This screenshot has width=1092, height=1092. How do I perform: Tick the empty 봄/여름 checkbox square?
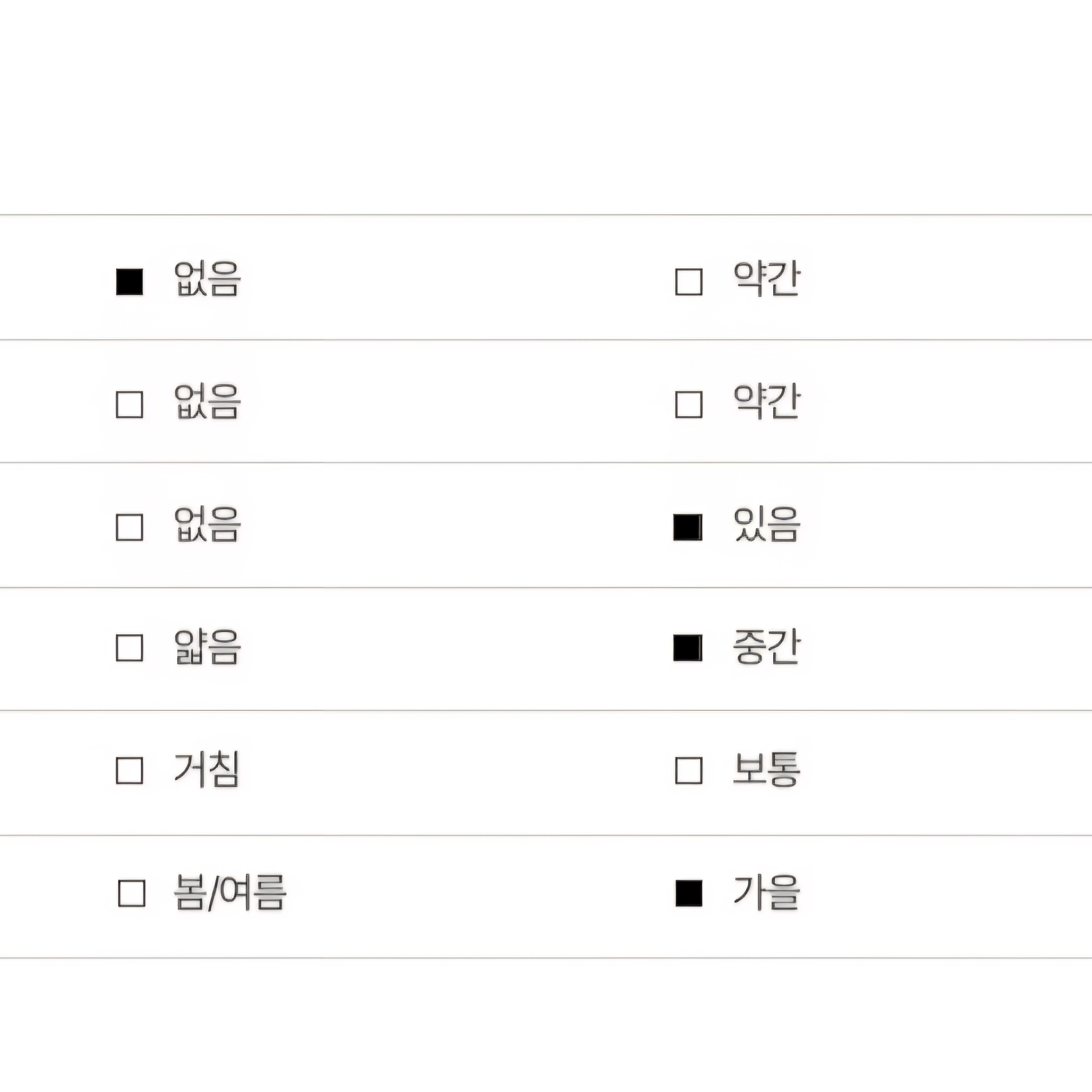[x=132, y=893]
